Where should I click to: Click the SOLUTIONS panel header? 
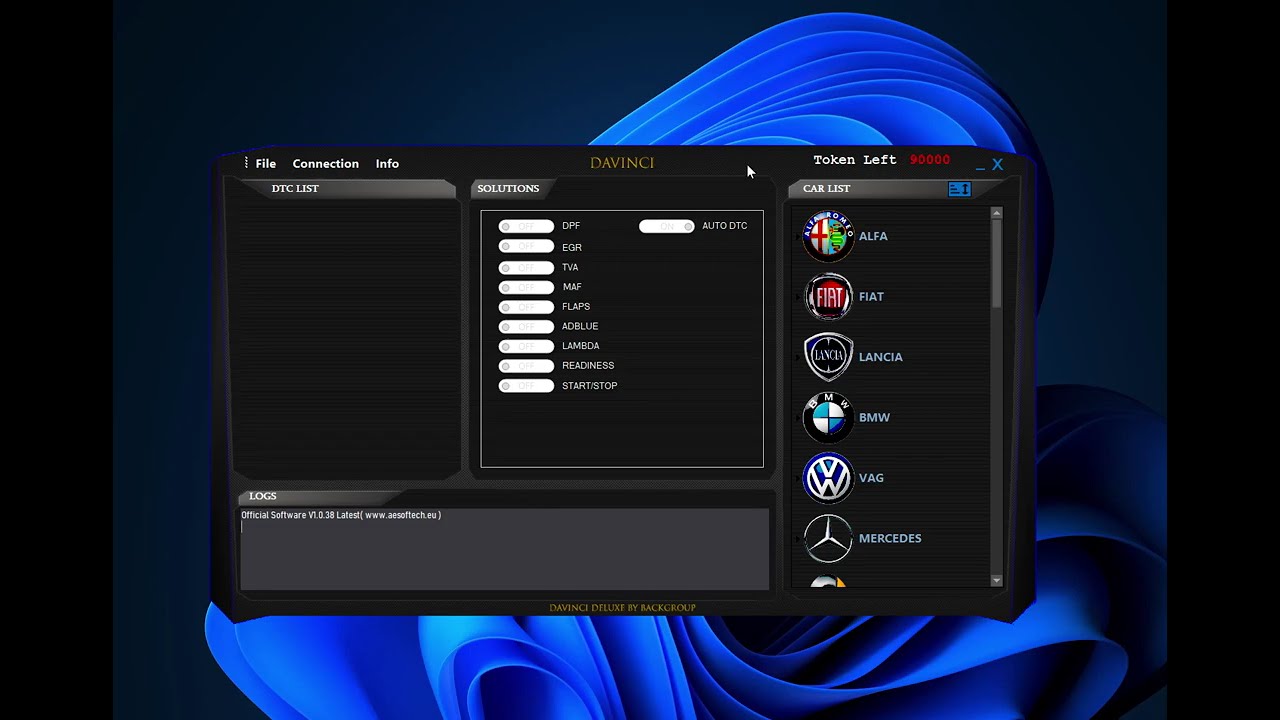coord(508,188)
